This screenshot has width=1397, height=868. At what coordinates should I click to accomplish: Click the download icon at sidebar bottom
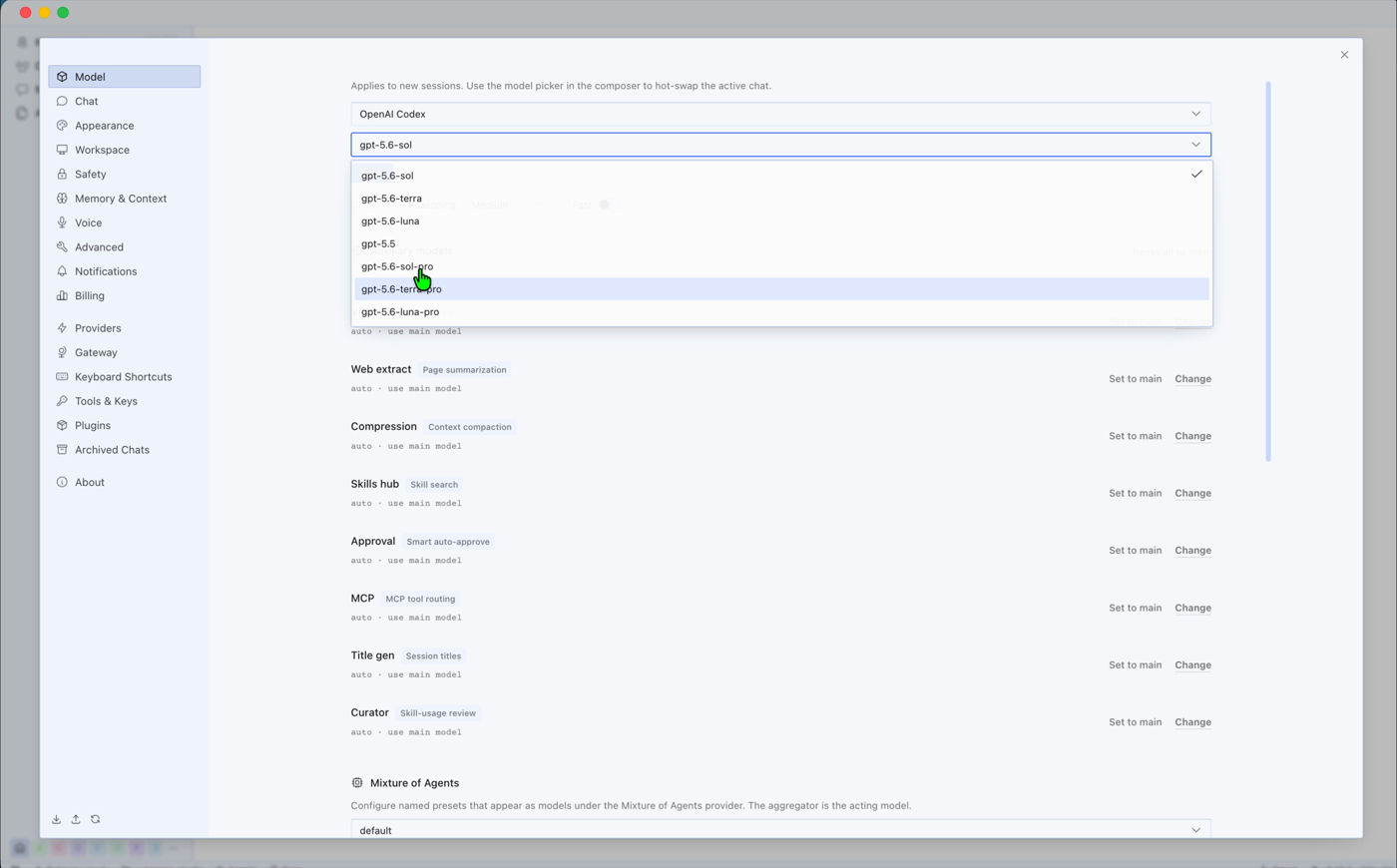tap(56, 819)
